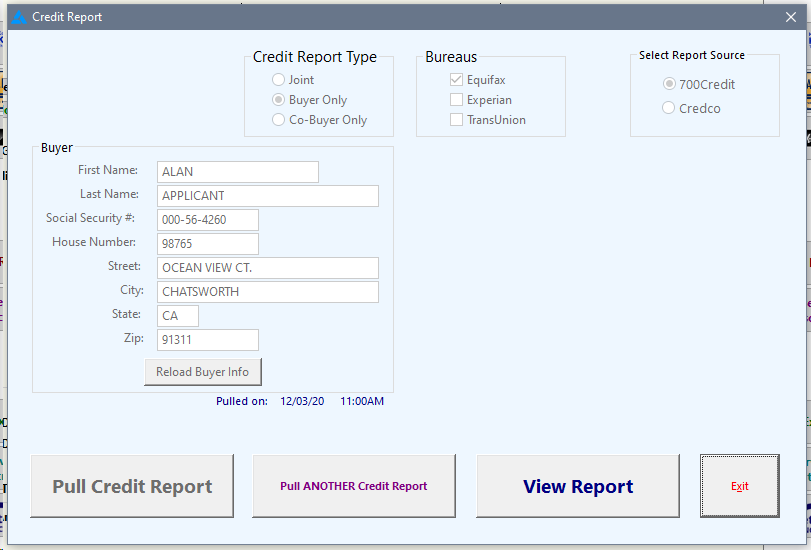Click the First Name field
The height and width of the screenshot is (550, 811).
pyautogui.click(x=237, y=172)
